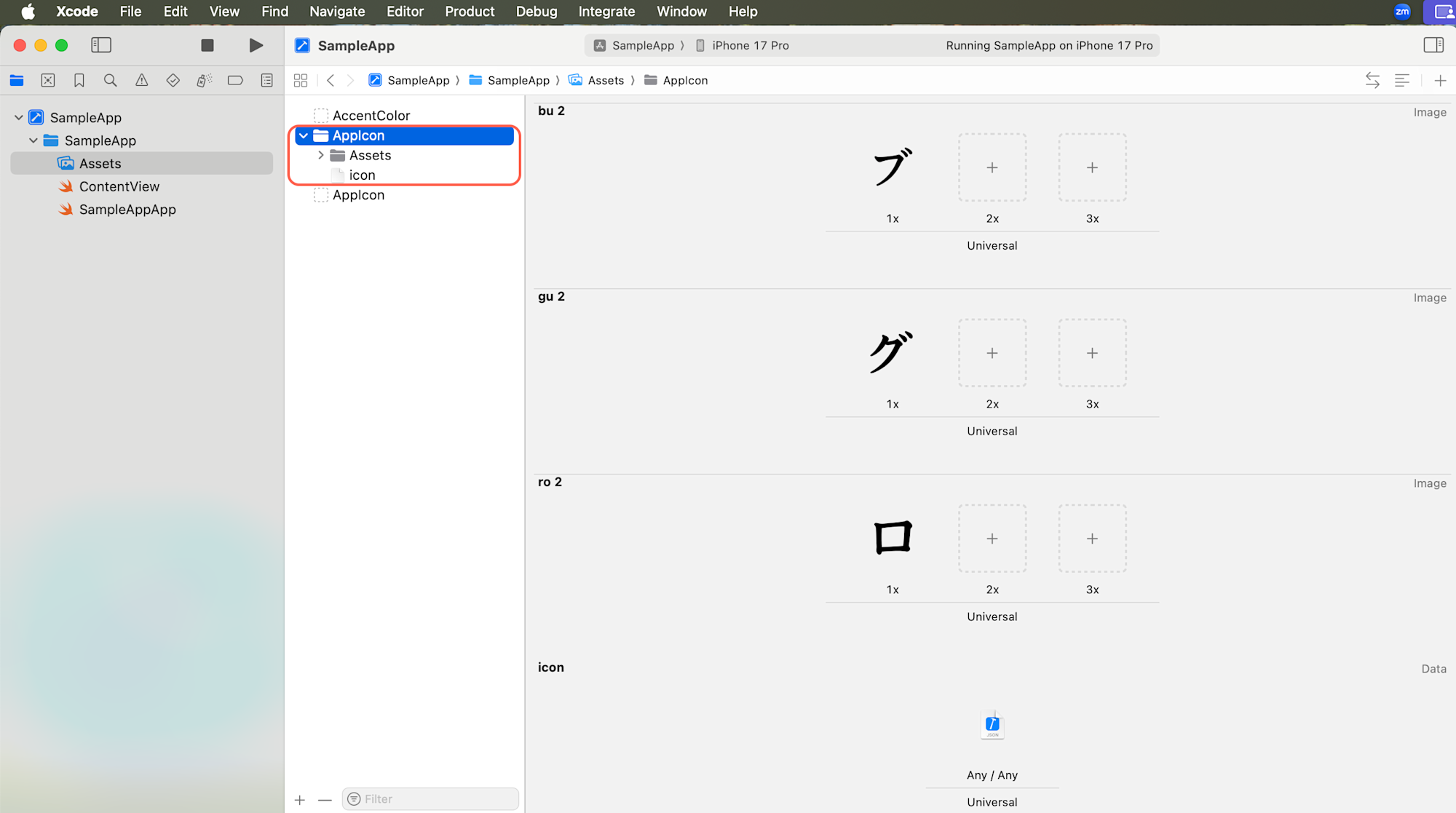
Task: Click AppIcon in the breadcrumb path
Action: (676, 80)
